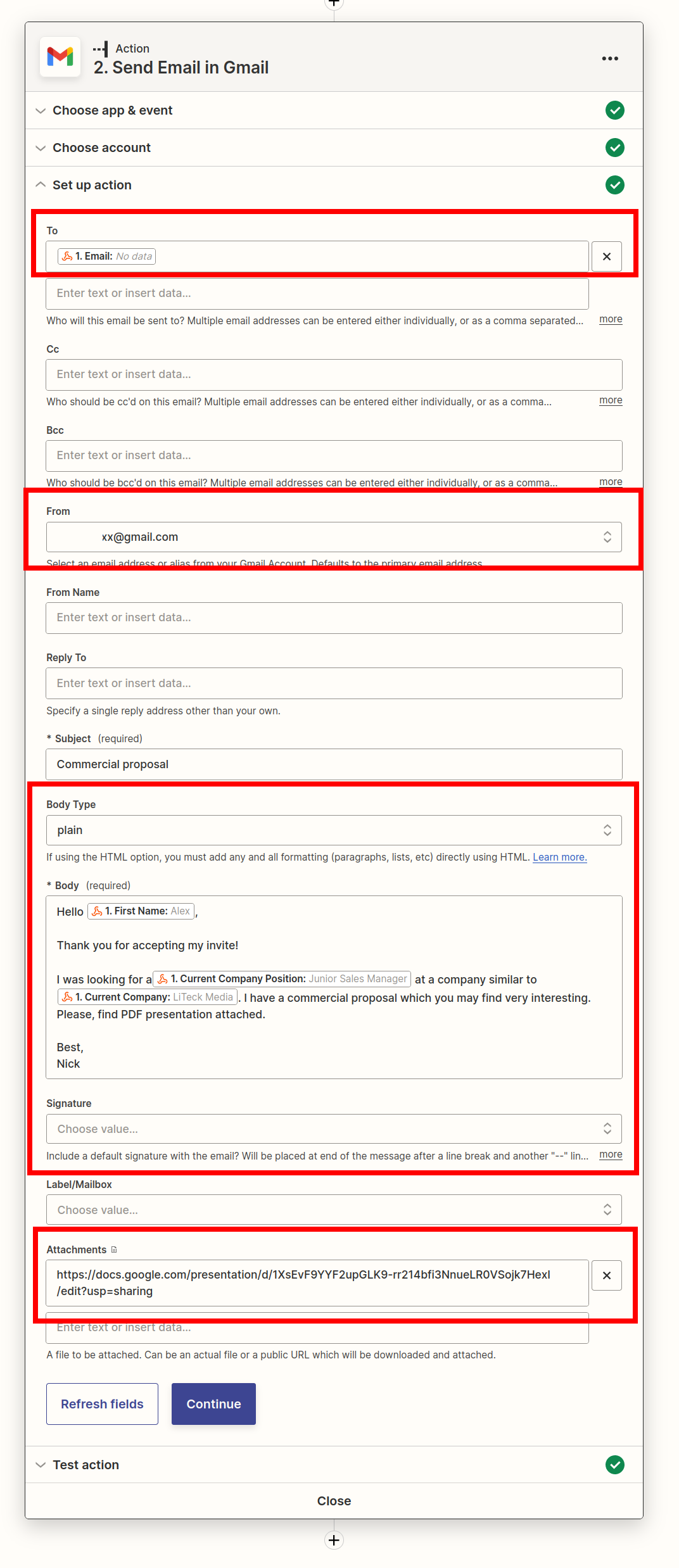Click the First Name data pill
The image size is (679, 1568).
pos(141,911)
